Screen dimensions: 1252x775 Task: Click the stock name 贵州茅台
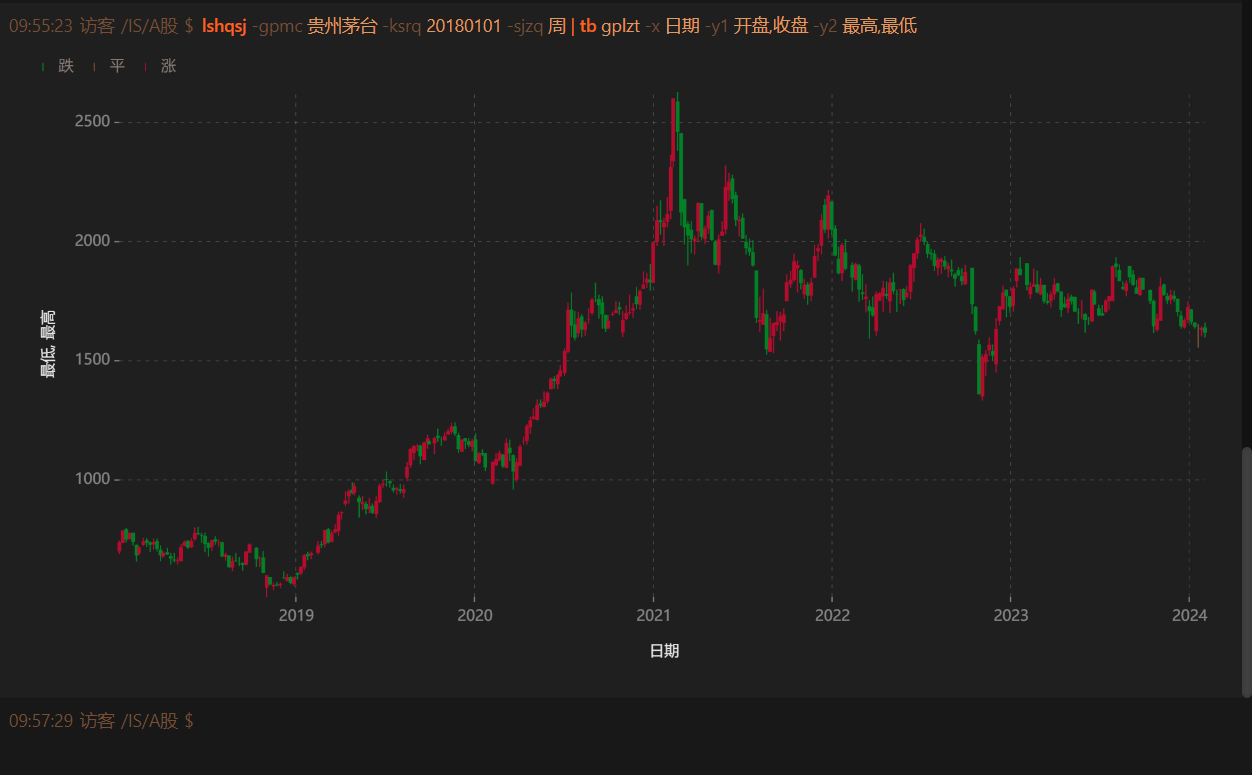(345, 25)
